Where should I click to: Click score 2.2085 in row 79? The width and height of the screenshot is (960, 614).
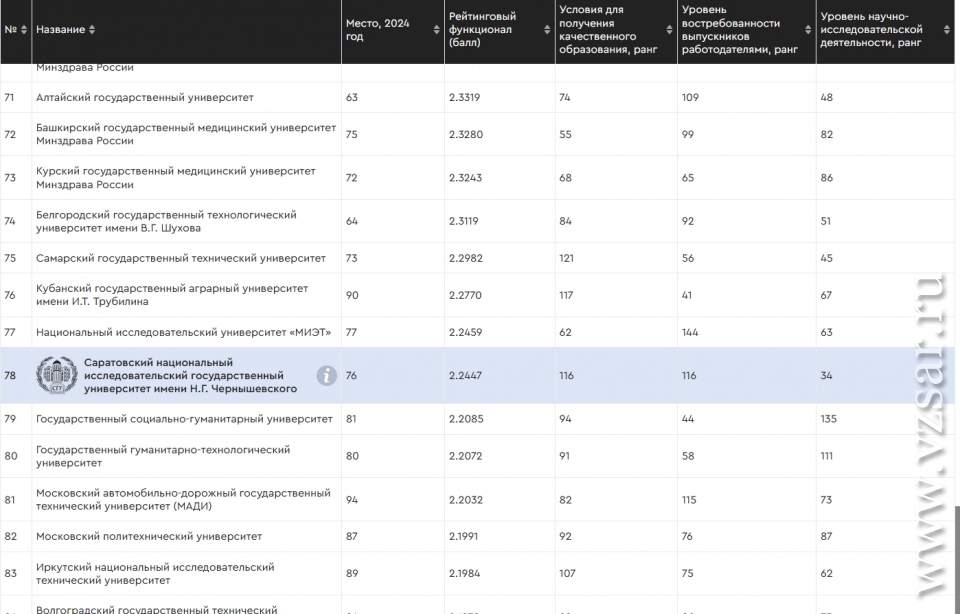click(x=465, y=419)
